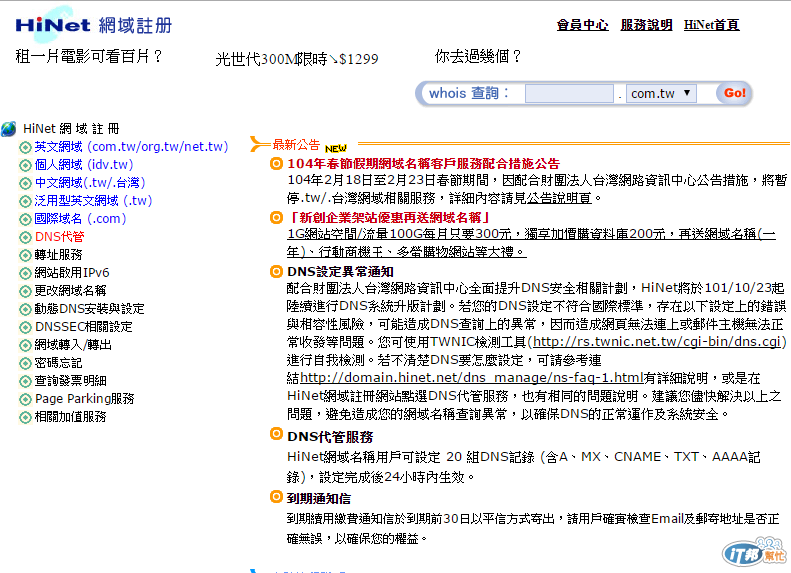Image resolution: width=791 pixels, height=573 pixels.
Task: Click the 「新創企業架站優惠再送網域名稱」 heading
Action: pos(388,218)
